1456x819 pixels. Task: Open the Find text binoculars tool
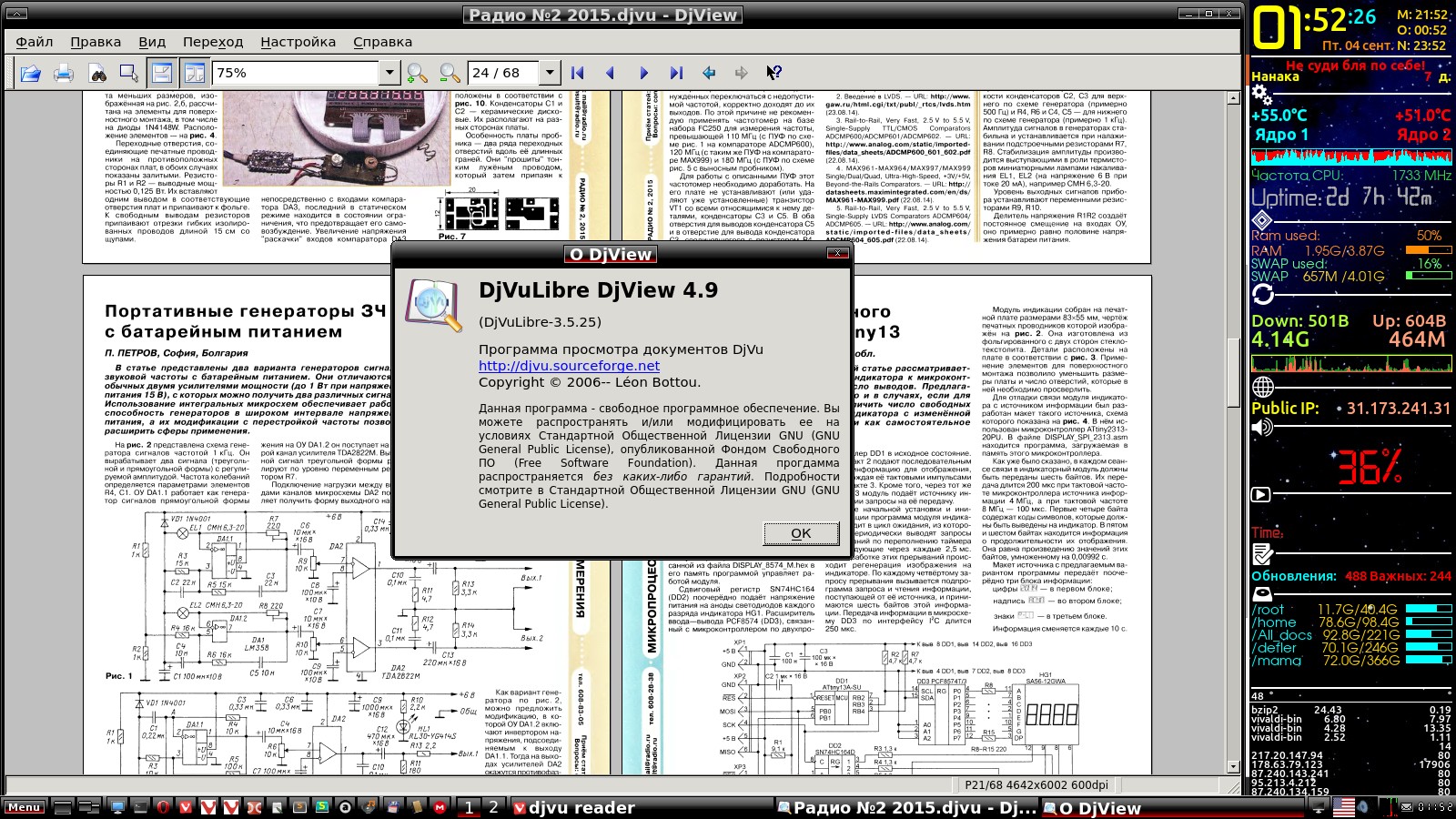tap(96, 73)
